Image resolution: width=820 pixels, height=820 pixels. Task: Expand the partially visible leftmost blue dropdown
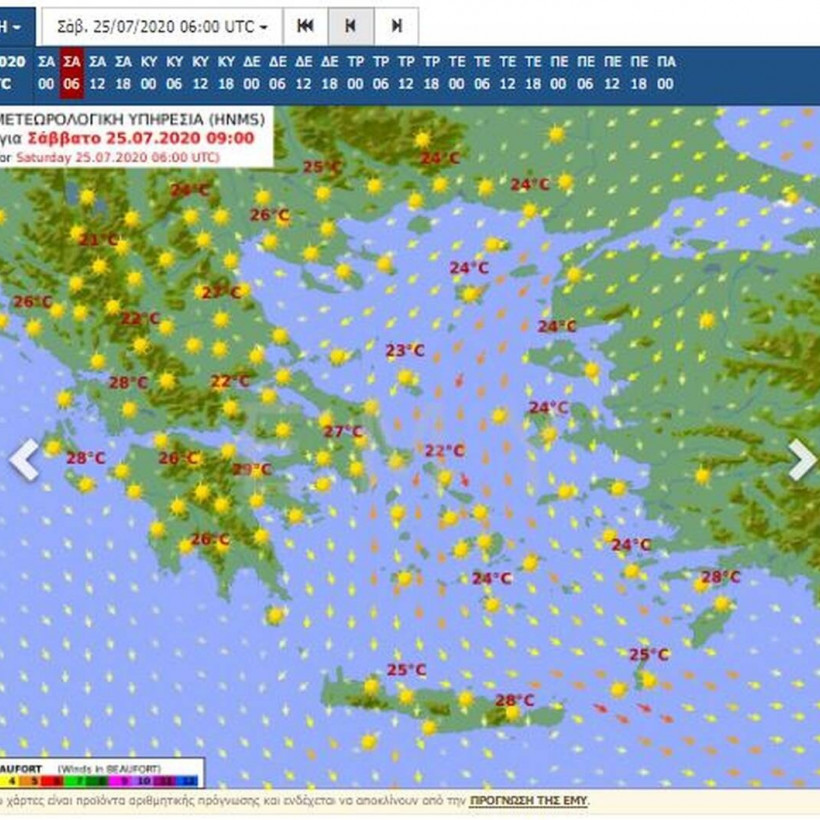click(x=16, y=26)
